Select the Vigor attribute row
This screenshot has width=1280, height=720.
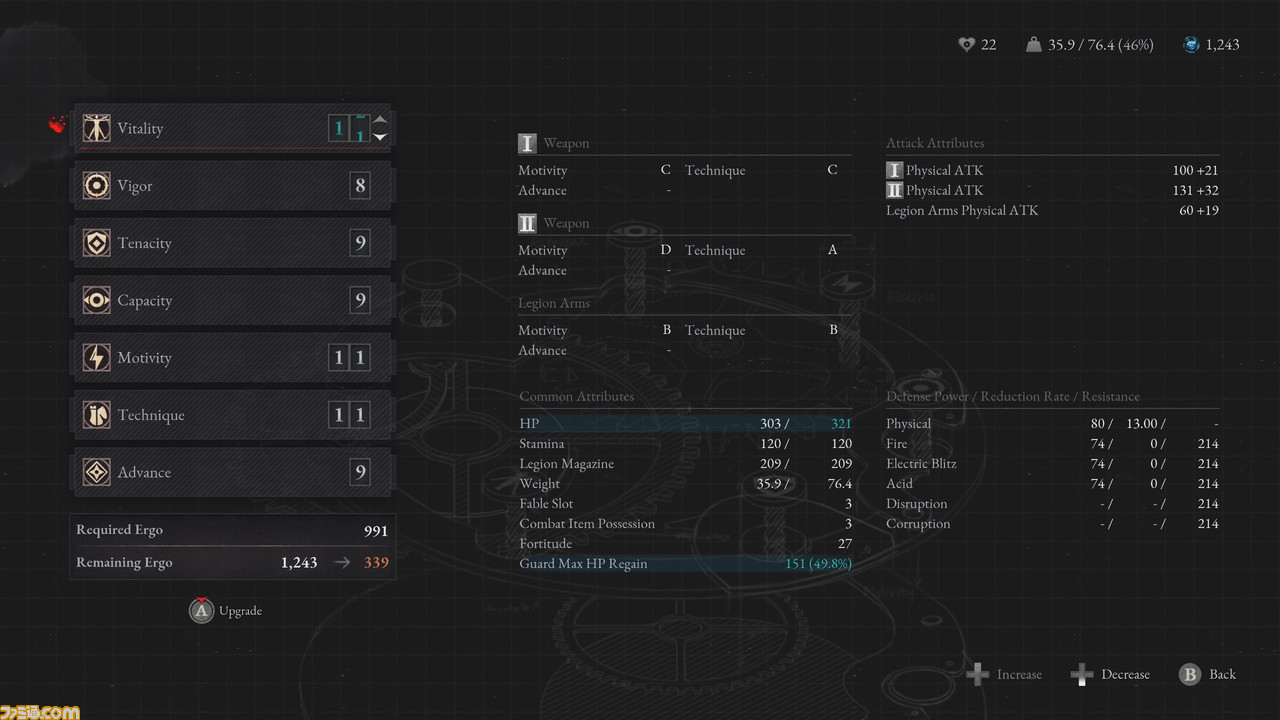coord(232,186)
